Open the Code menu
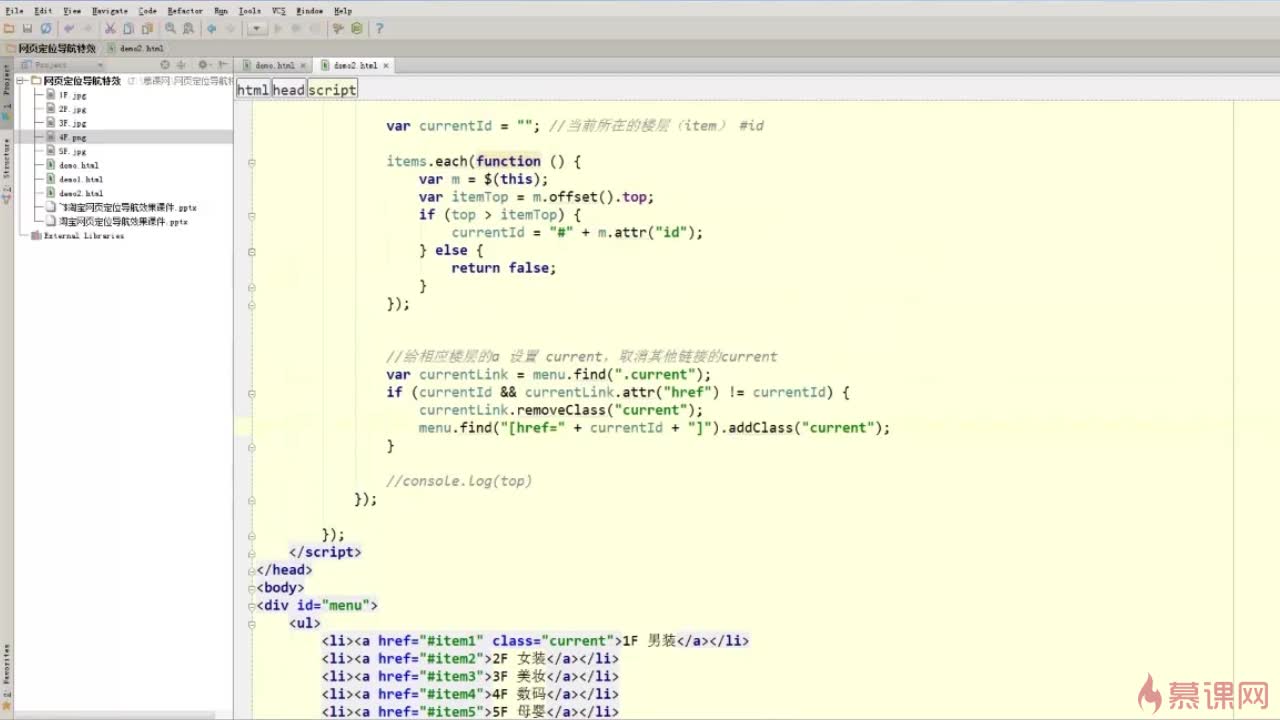1280x720 pixels. [x=148, y=10]
